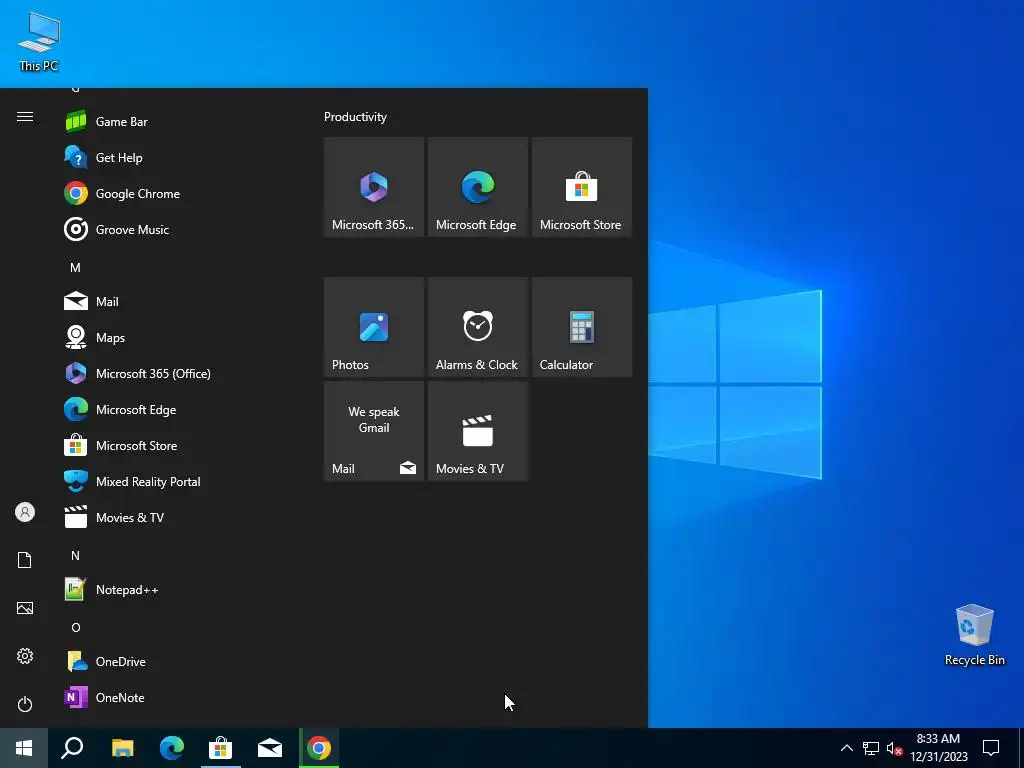
Task: Close Start via Windows Start button
Action: [x=24, y=748]
